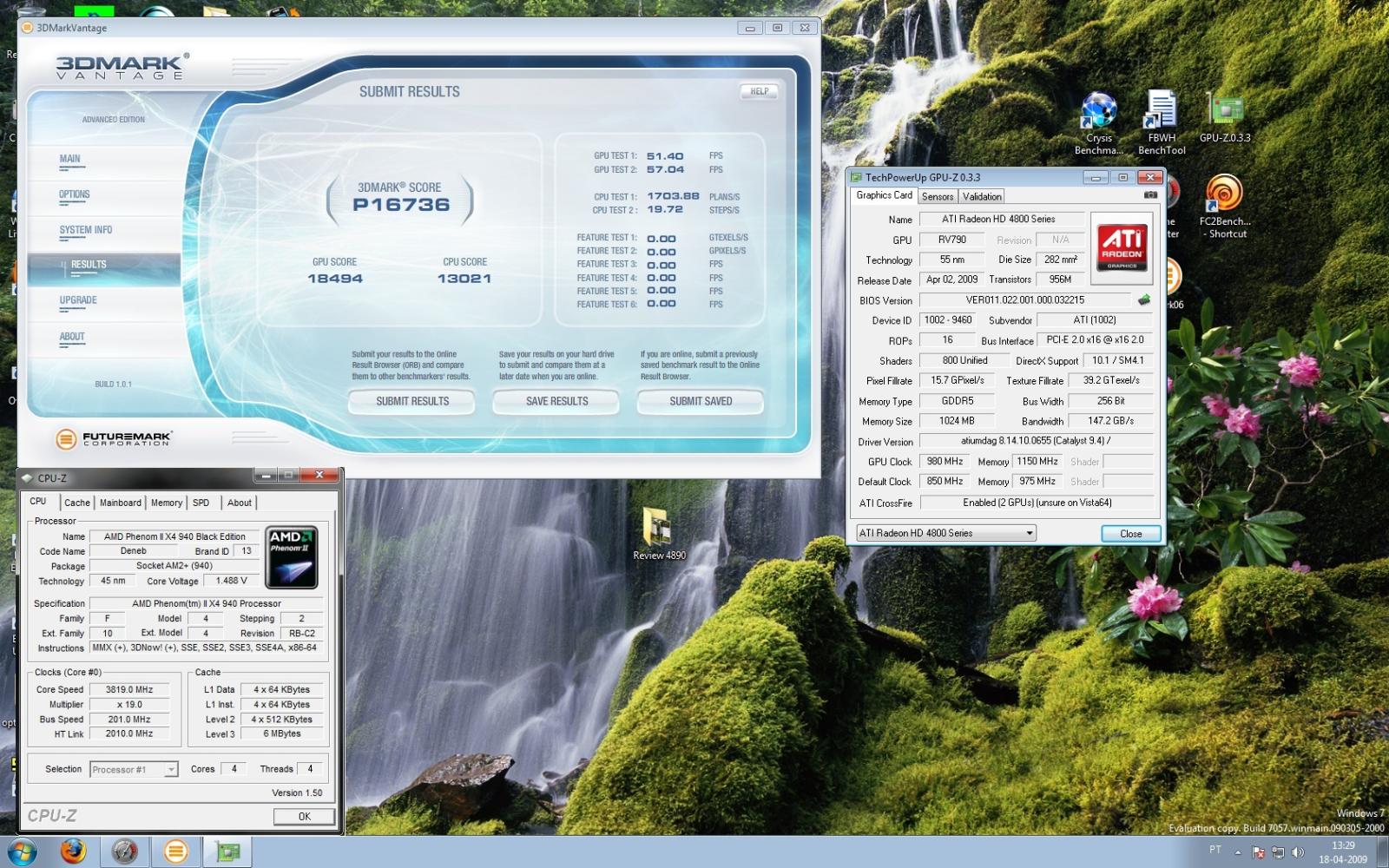Click the GPU Clock 980 MHz field
Image resolution: width=1389 pixels, height=868 pixels.
pos(945,462)
